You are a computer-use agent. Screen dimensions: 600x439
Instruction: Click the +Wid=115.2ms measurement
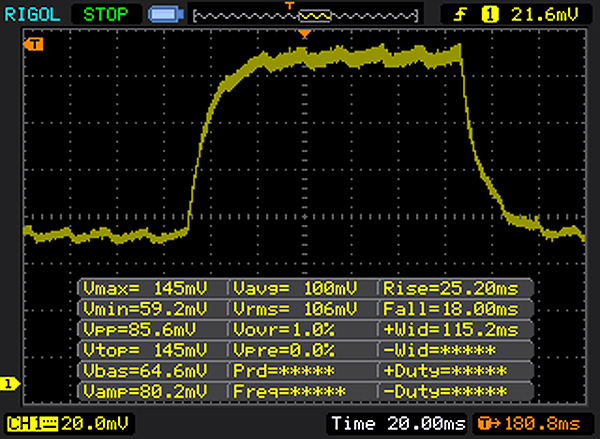coord(451,330)
